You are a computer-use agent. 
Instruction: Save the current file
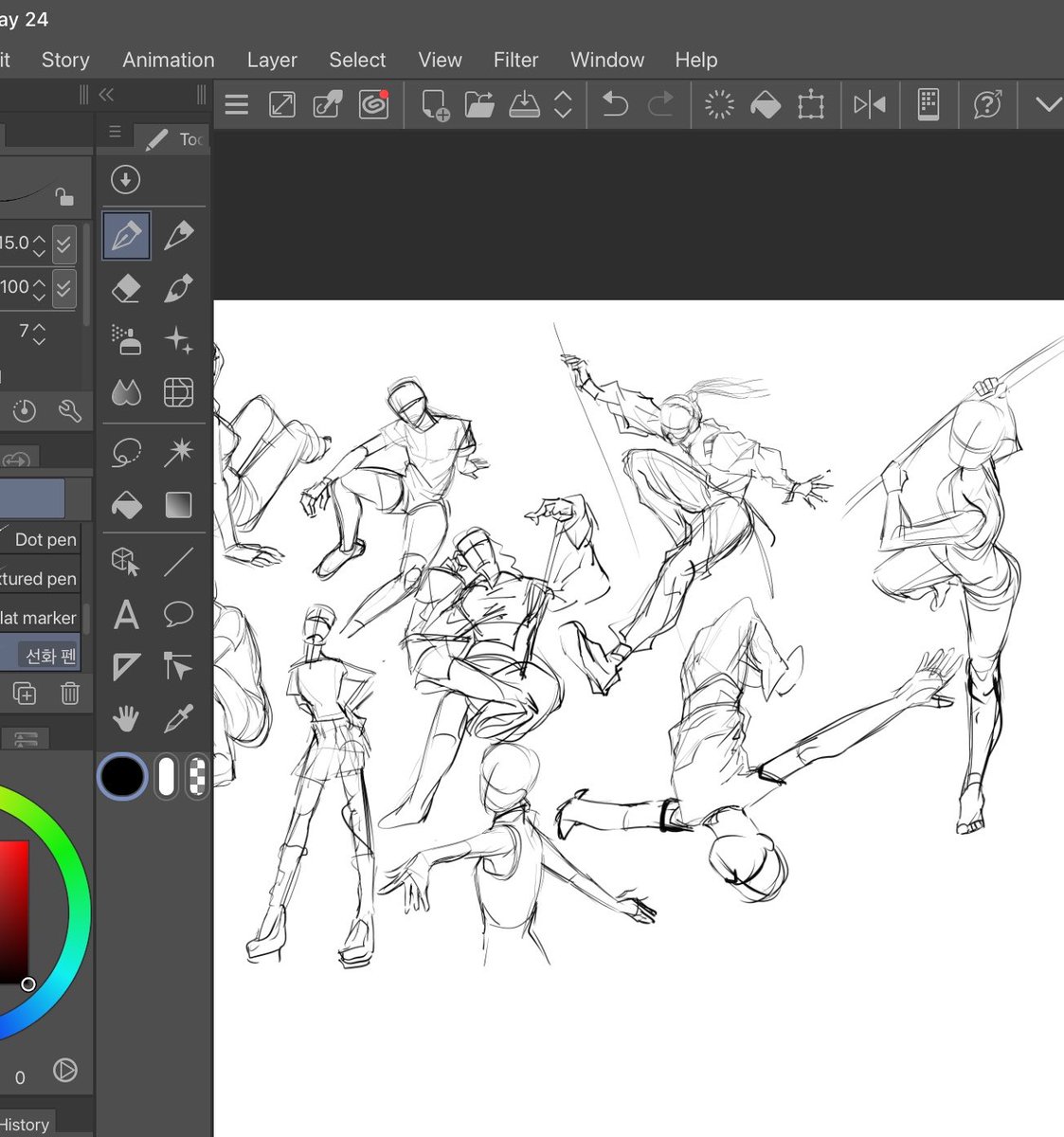[x=524, y=104]
